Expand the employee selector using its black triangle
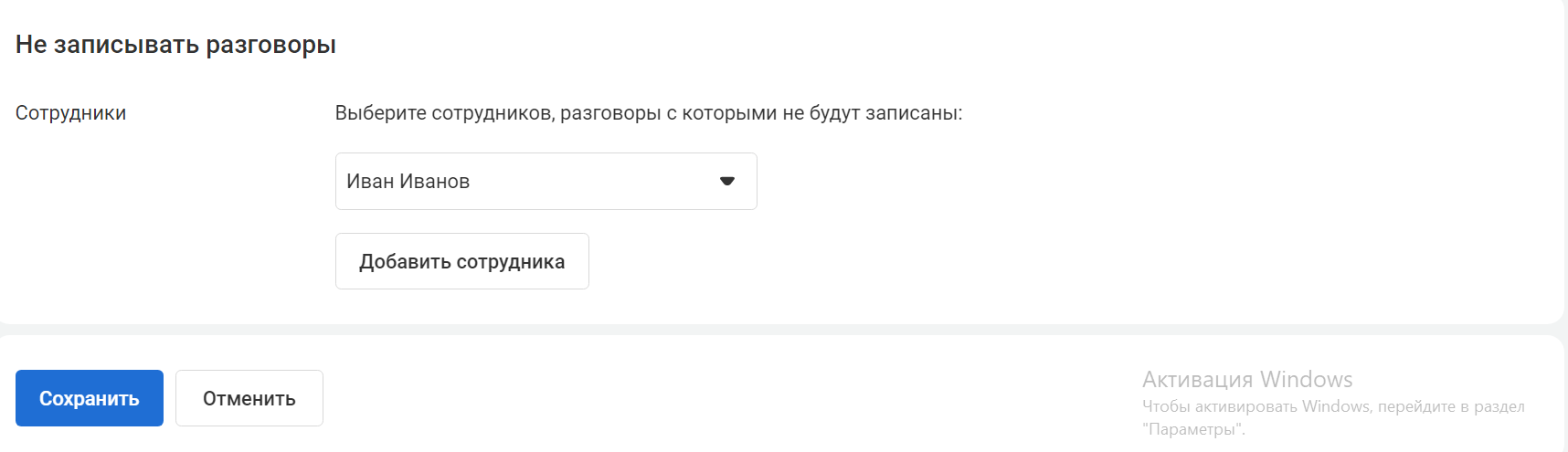Viewport: 1568px width, 452px height. click(727, 182)
